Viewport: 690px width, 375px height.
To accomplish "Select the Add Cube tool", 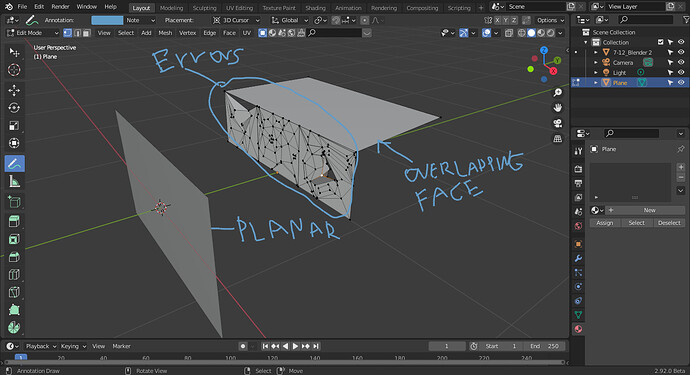I will 14,202.
